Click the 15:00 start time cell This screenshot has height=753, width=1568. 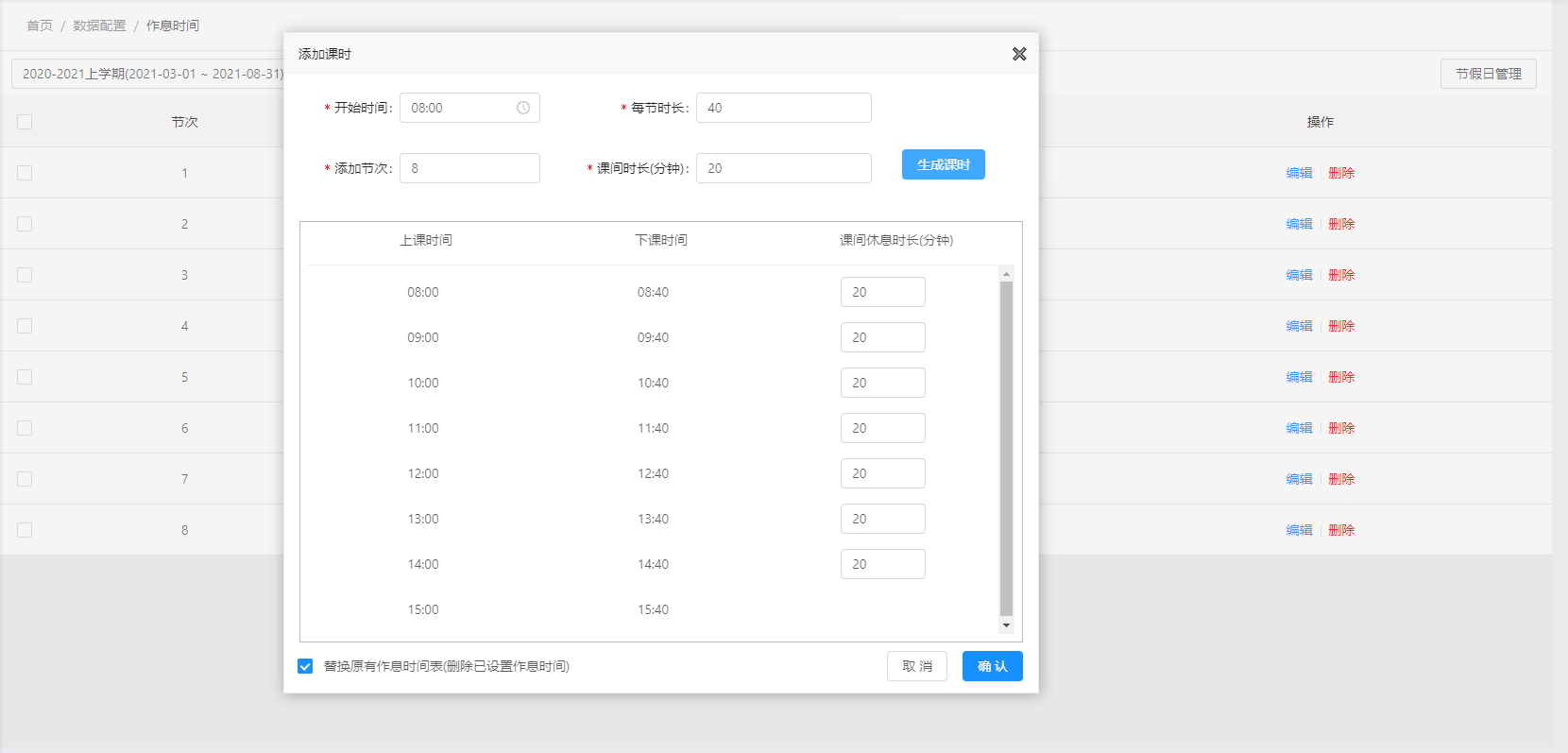pyautogui.click(x=423, y=609)
